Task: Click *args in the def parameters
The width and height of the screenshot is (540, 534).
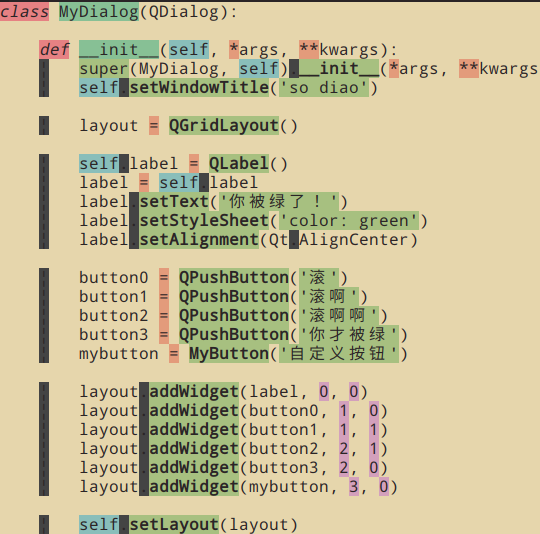Action: 253,49
